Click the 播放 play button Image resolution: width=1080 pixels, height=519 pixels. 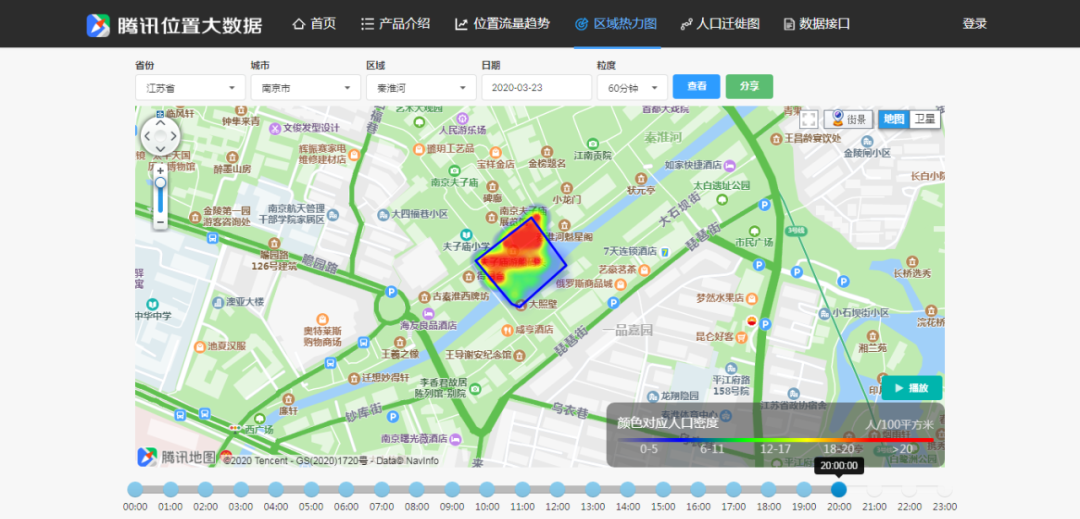coord(912,388)
